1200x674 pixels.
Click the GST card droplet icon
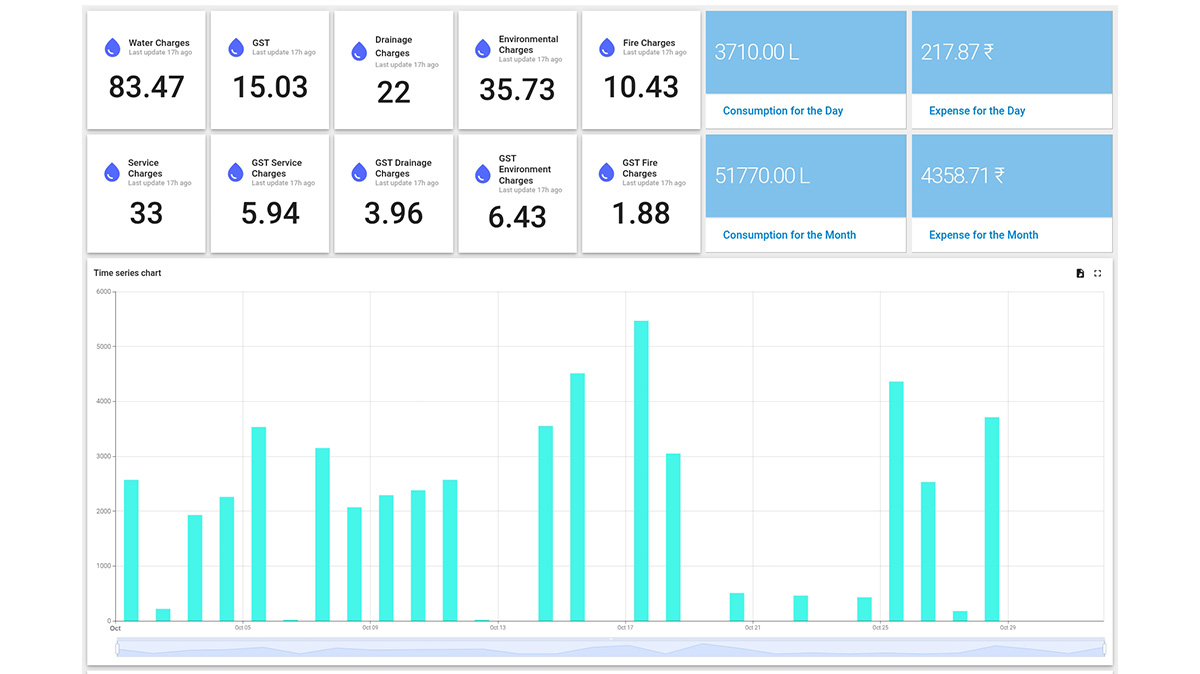[x=236, y=46]
